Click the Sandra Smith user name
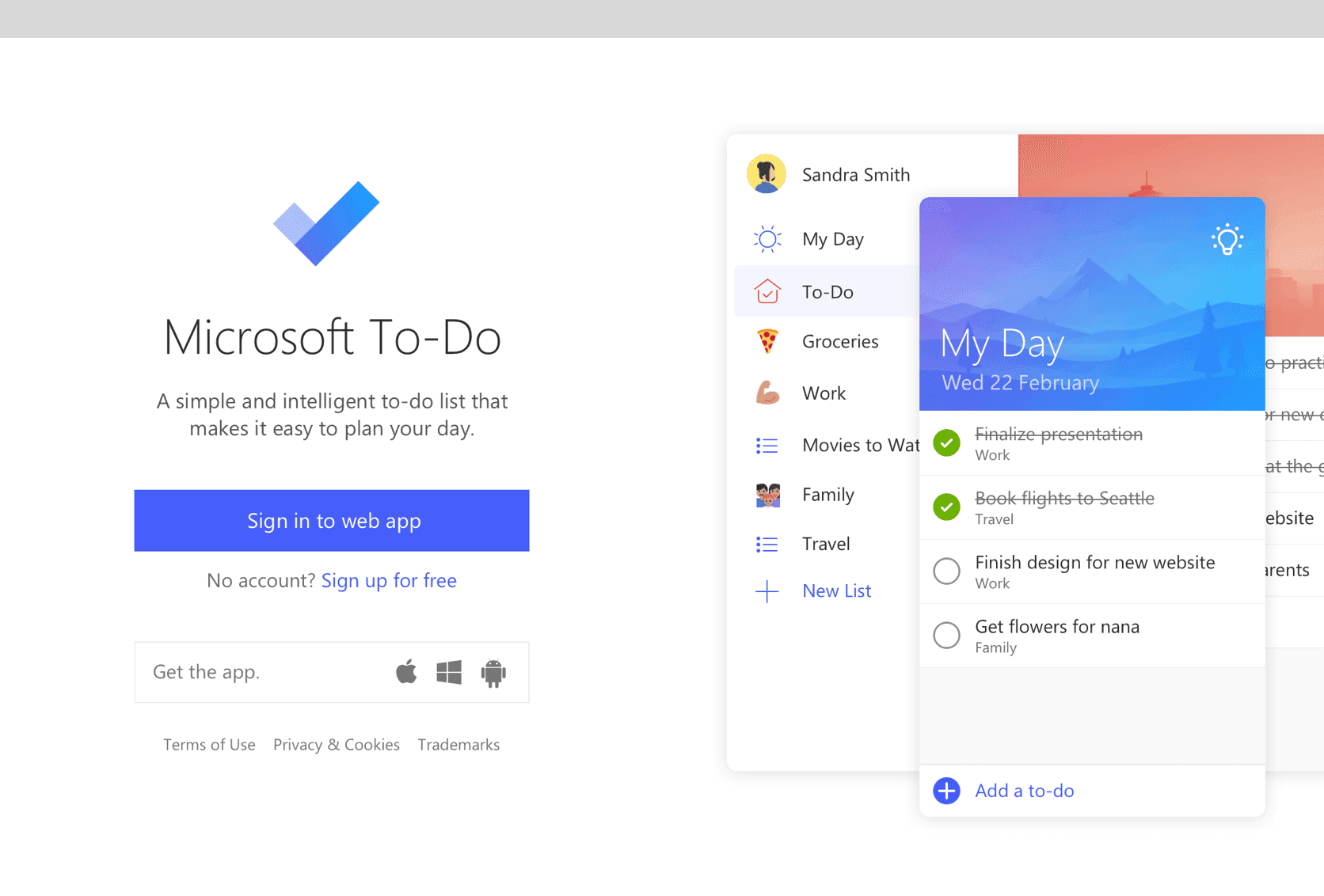The height and width of the screenshot is (896, 1324). (856, 175)
